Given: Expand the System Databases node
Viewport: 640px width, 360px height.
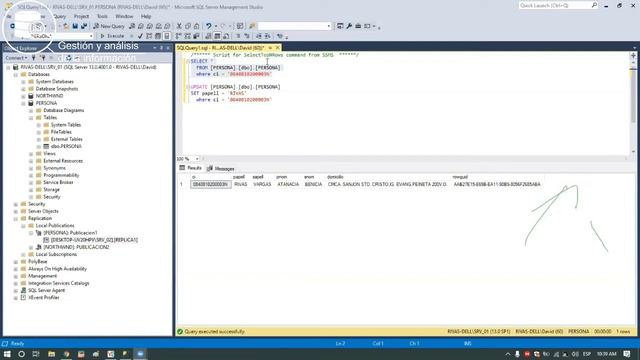Looking at the screenshot, I should click(23, 82).
